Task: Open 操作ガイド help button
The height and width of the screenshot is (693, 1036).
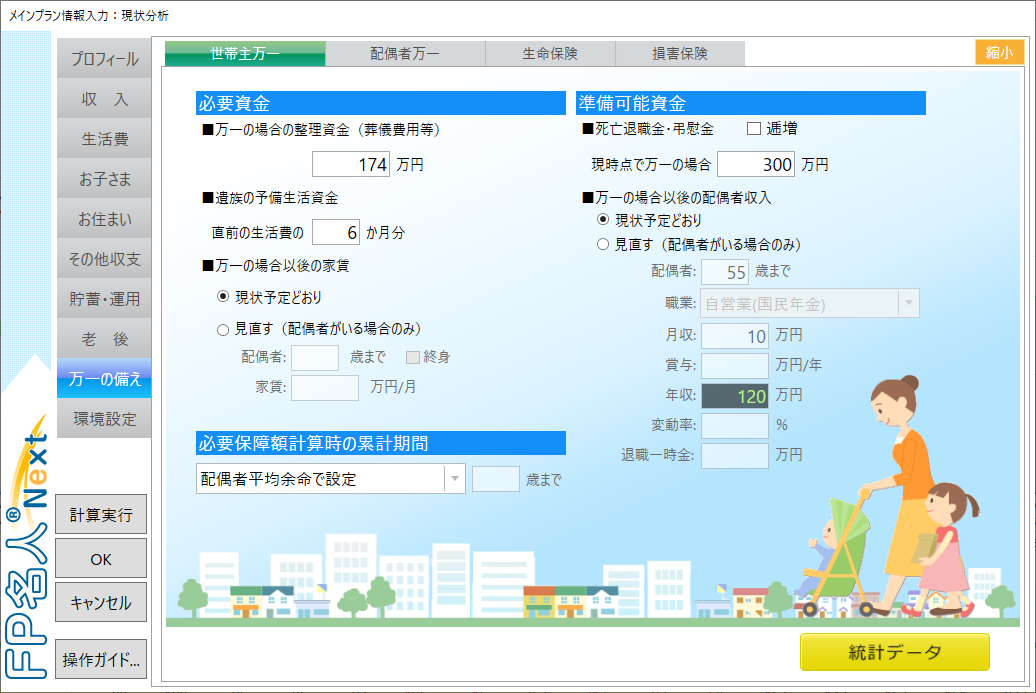Action: [x=101, y=660]
